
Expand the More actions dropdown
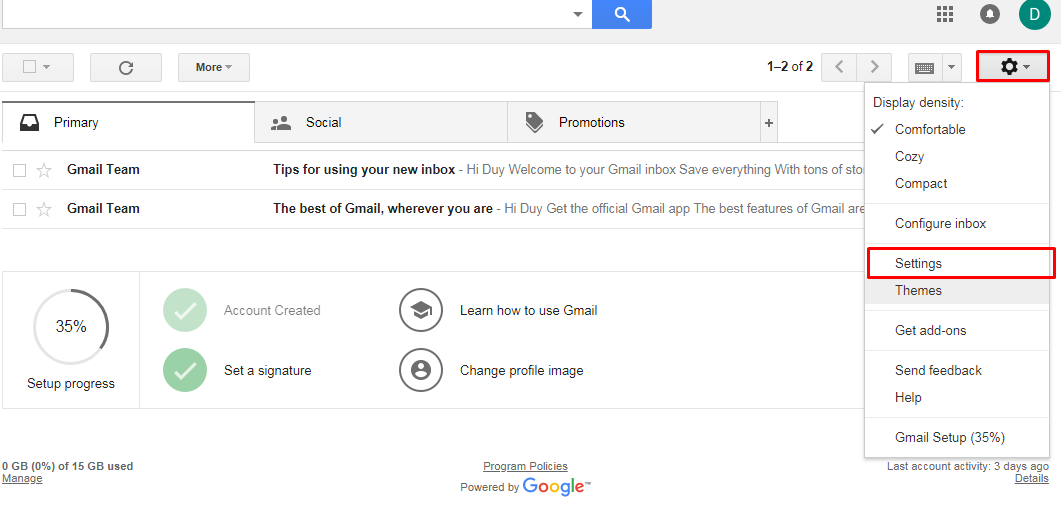pos(214,67)
